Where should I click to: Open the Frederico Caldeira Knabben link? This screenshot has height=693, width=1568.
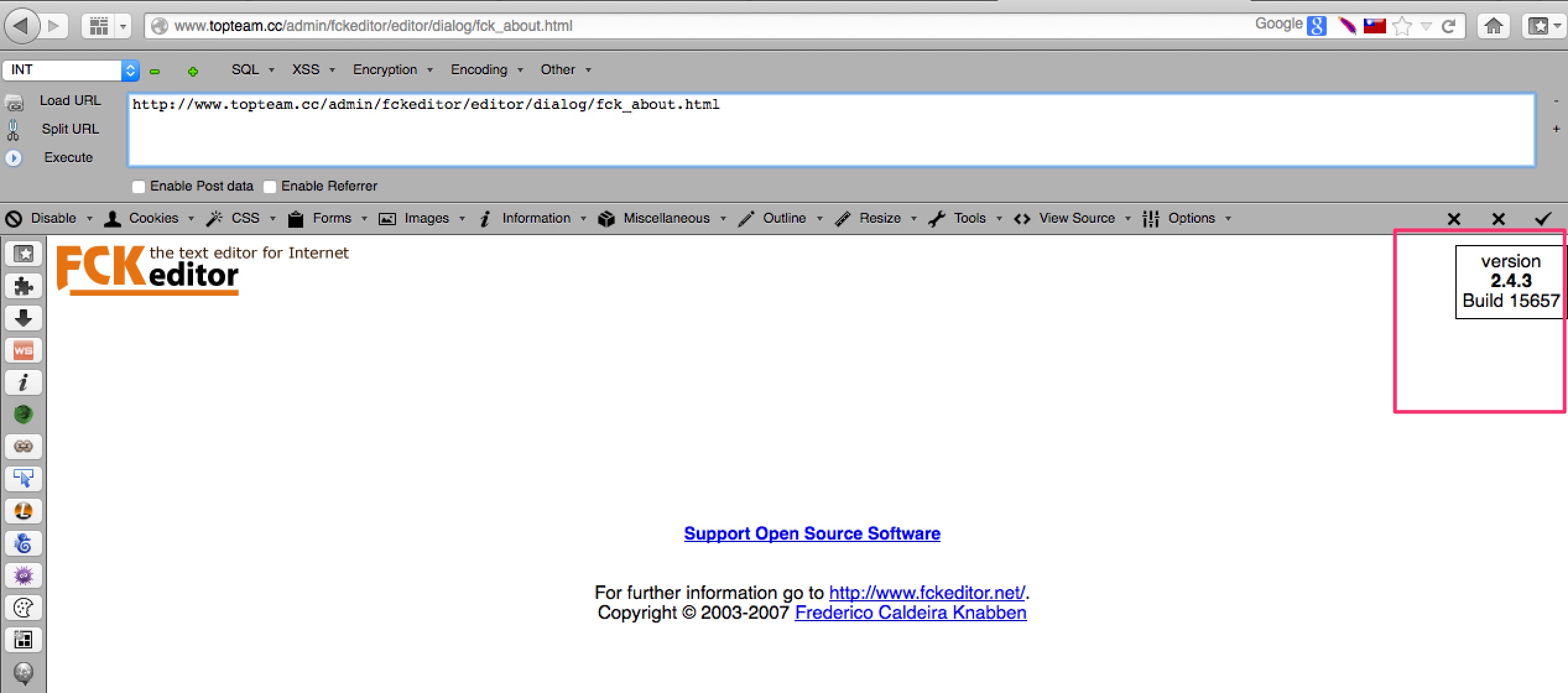tap(910, 612)
